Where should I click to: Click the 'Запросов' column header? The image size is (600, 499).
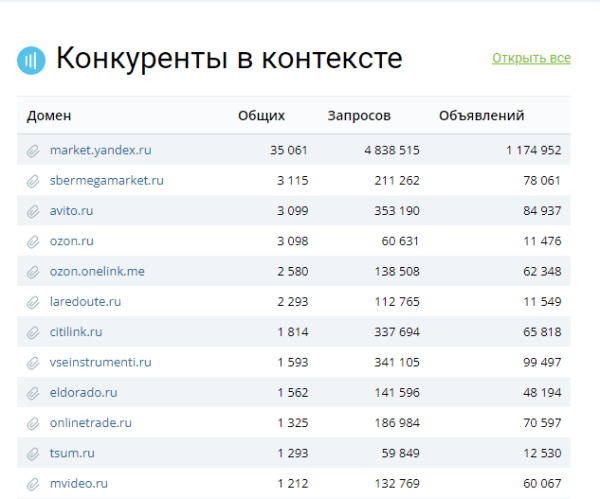pos(359,116)
